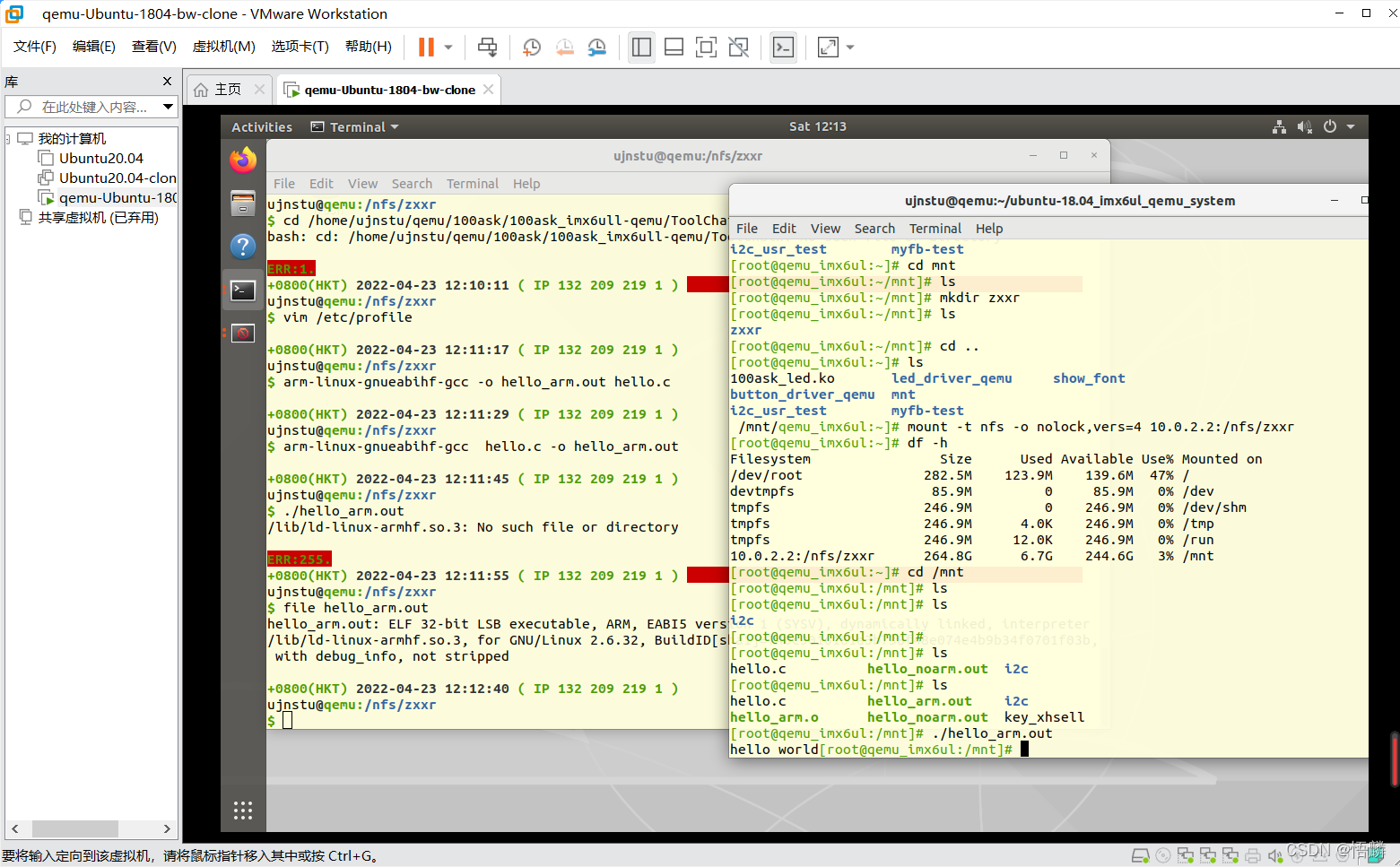Open File menu in the /nfs/zxxr terminal
Image resolution: width=1400 pixels, height=867 pixels.
[283, 184]
